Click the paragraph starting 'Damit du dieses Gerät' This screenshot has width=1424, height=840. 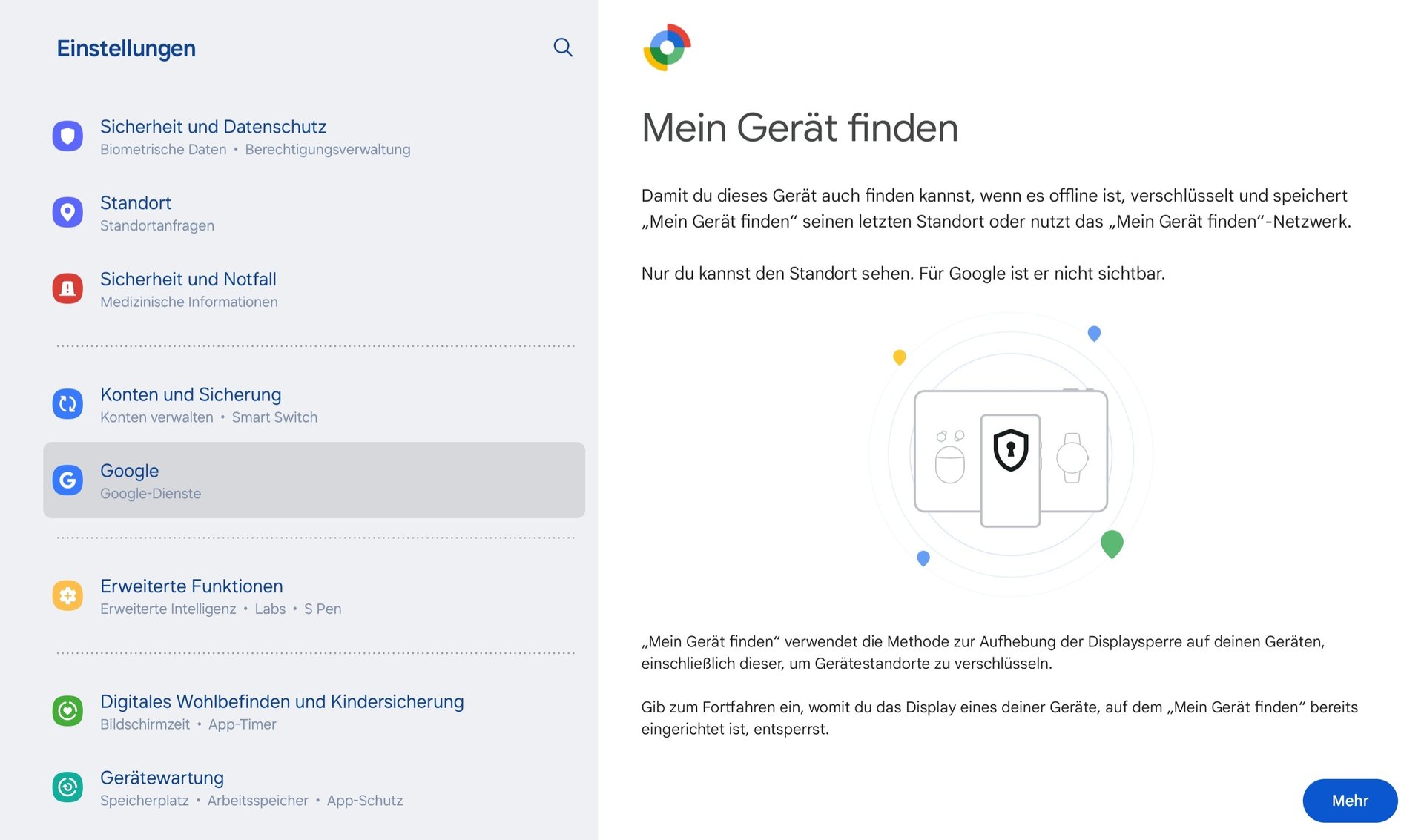[x=996, y=208]
